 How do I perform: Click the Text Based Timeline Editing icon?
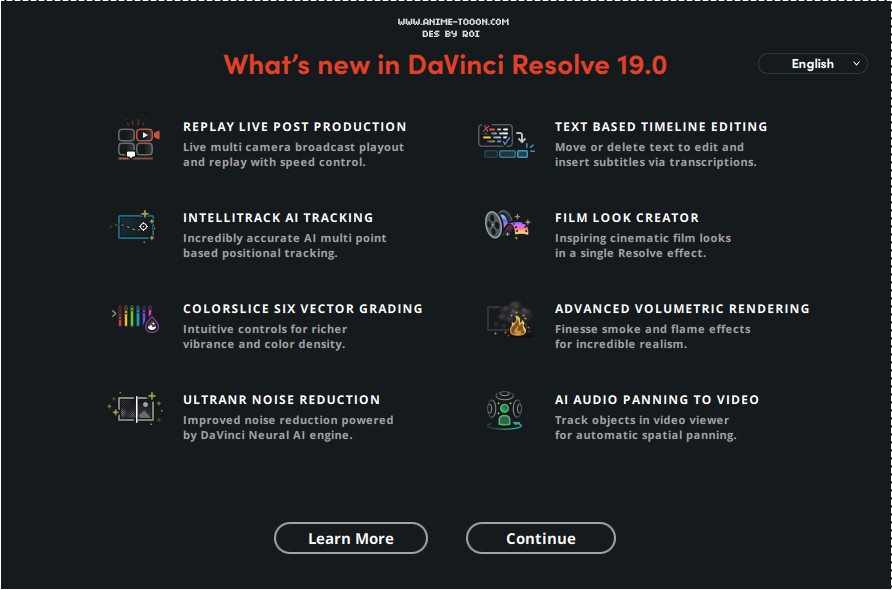coord(506,141)
